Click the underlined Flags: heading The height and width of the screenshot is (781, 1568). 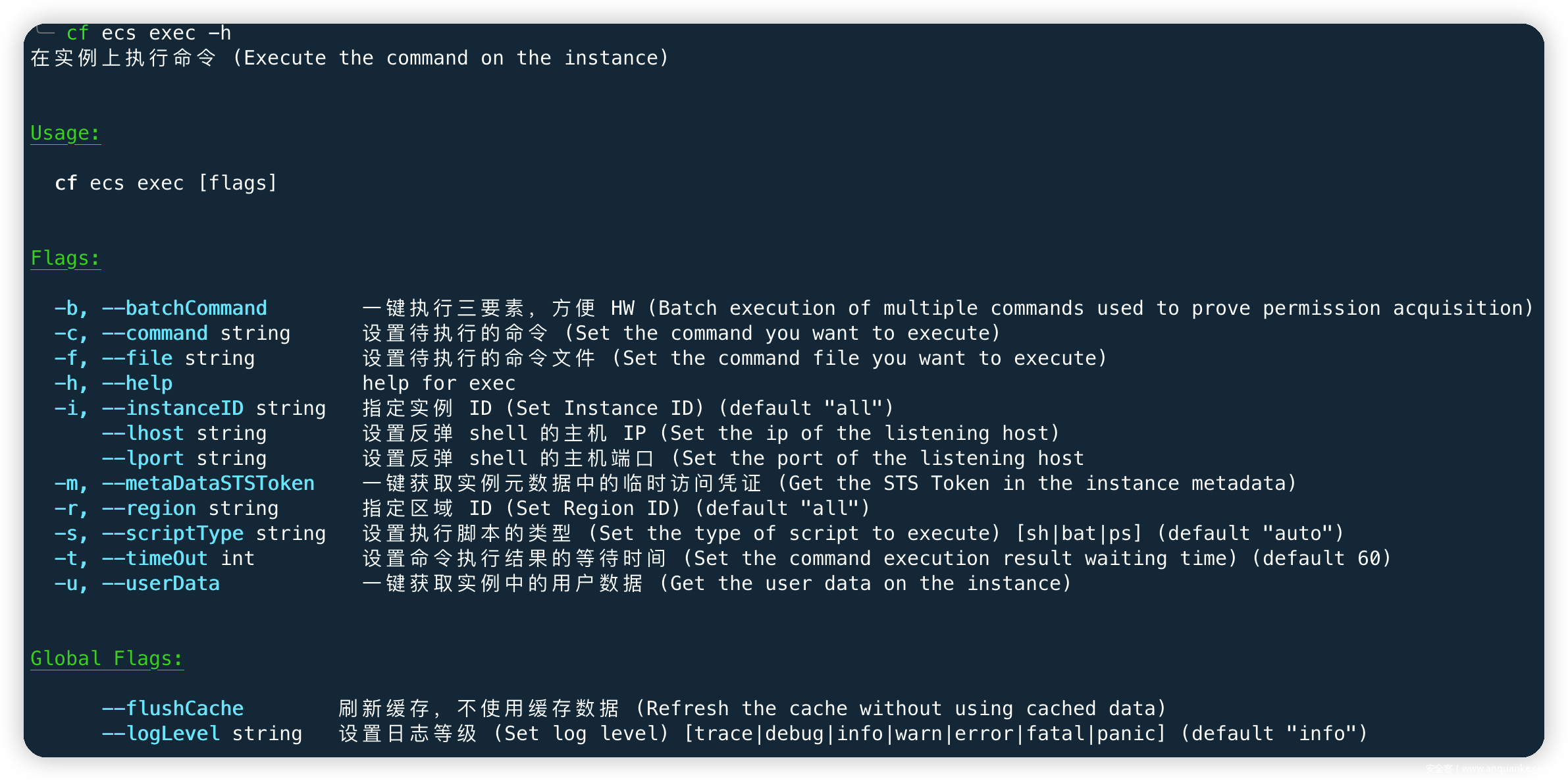(x=65, y=258)
